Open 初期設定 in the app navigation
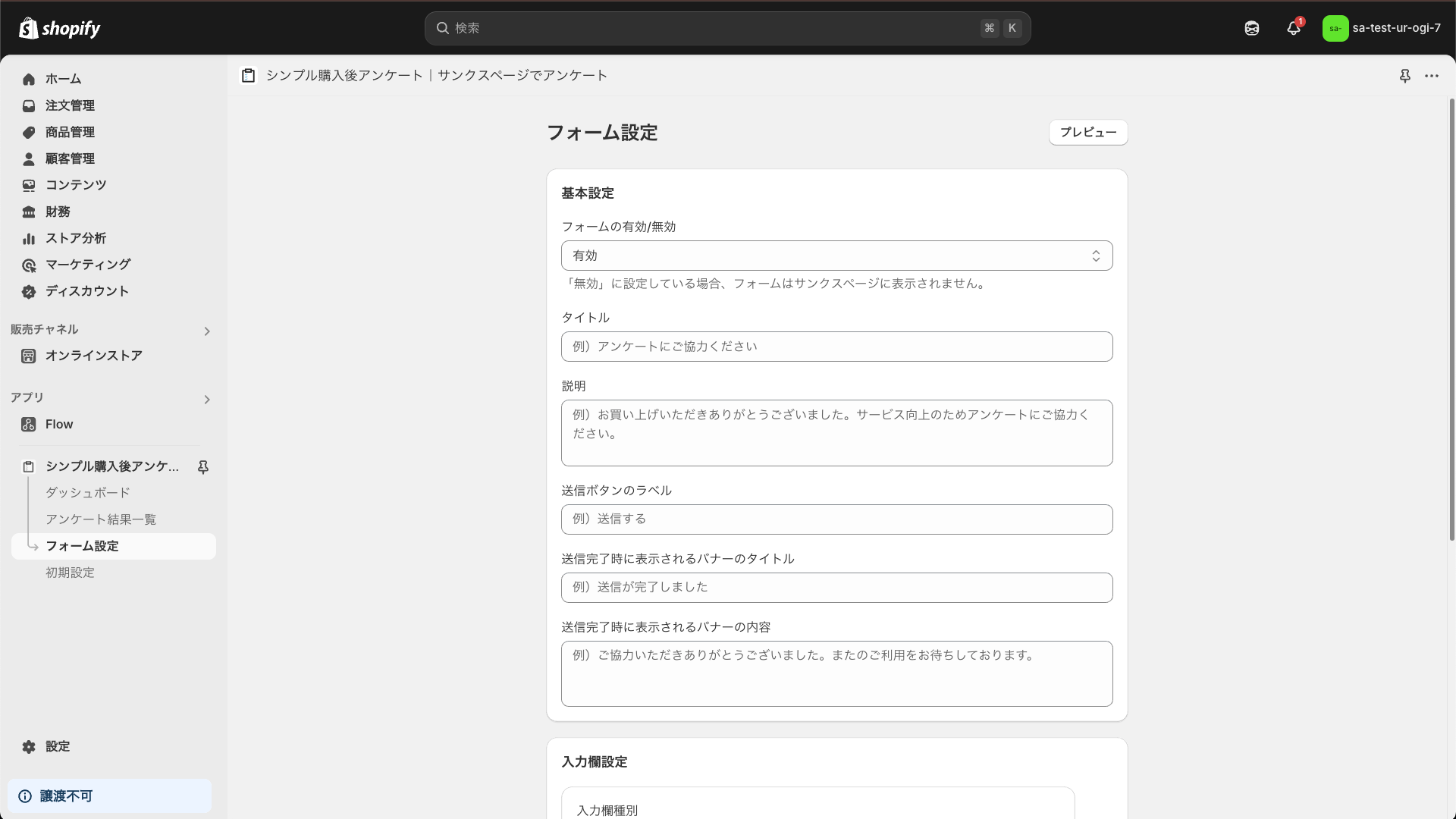 tap(70, 573)
